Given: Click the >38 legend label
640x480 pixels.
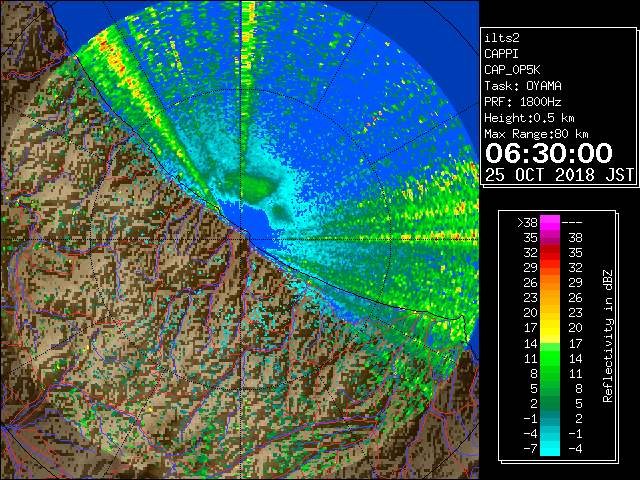Looking at the screenshot, I should pyautogui.click(x=527, y=223).
